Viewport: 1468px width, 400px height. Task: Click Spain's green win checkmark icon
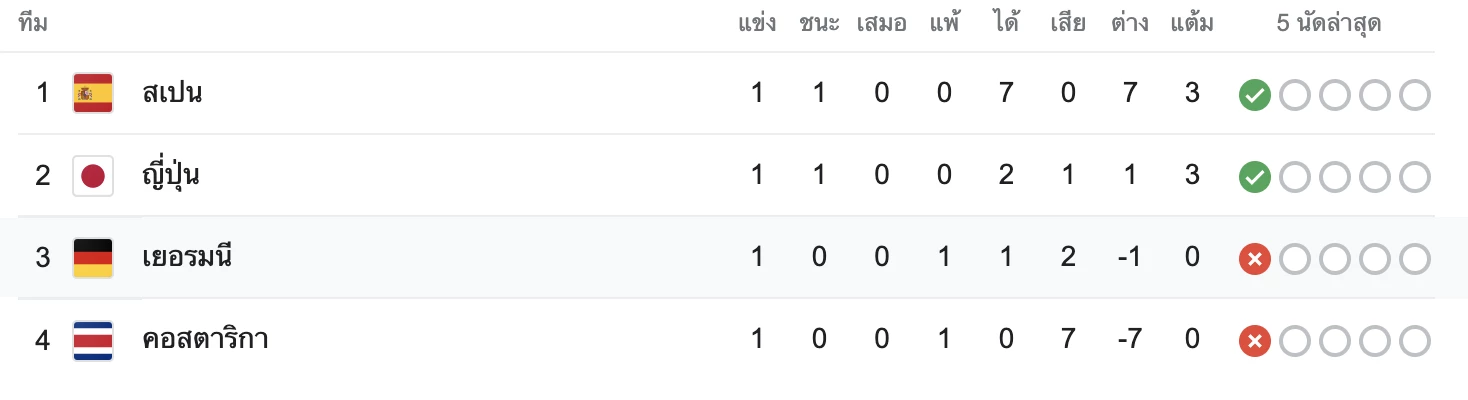pyautogui.click(x=1254, y=96)
